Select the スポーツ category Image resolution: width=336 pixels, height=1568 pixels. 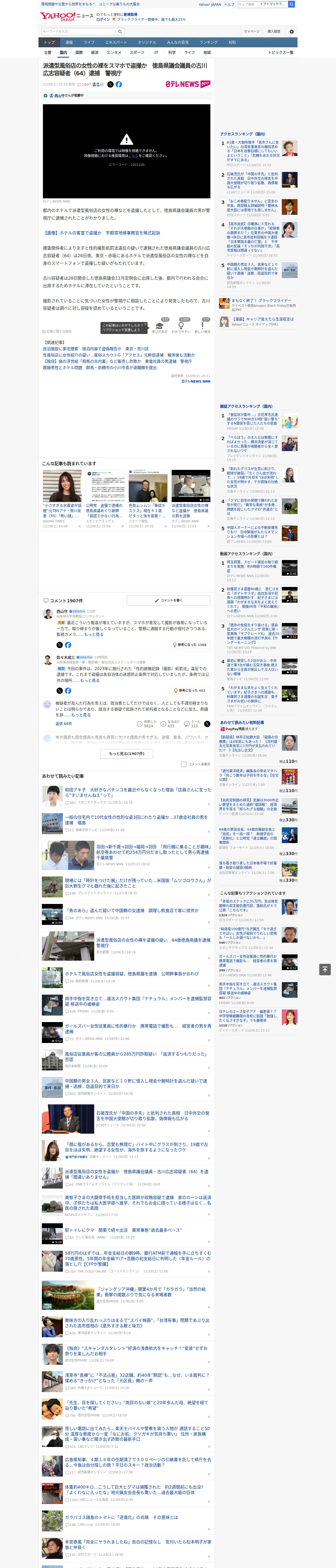[x=137, y=52]
